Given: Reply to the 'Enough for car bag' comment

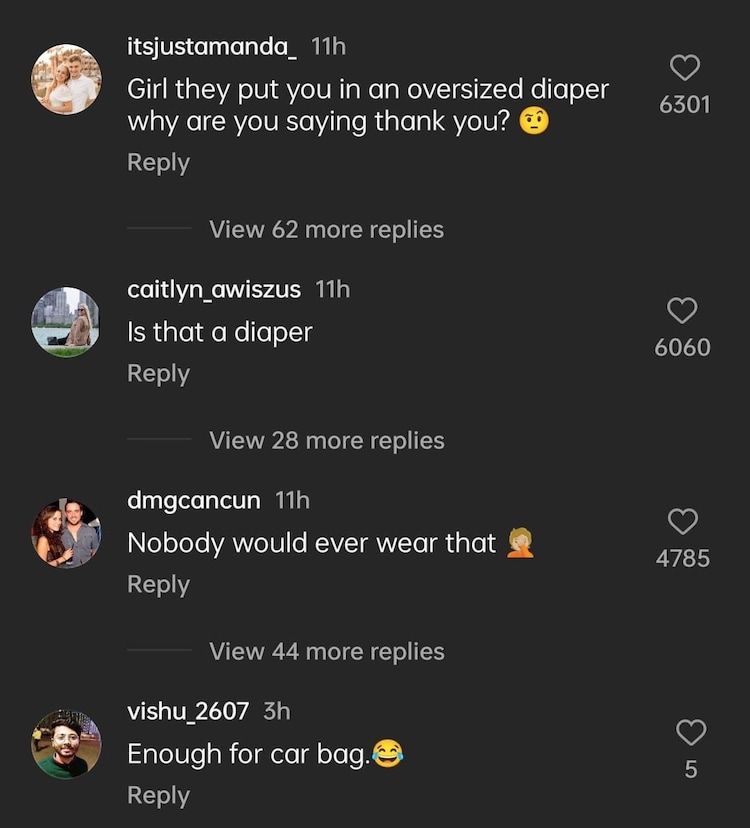Looking at the screenshot, I should coord(158,795).
